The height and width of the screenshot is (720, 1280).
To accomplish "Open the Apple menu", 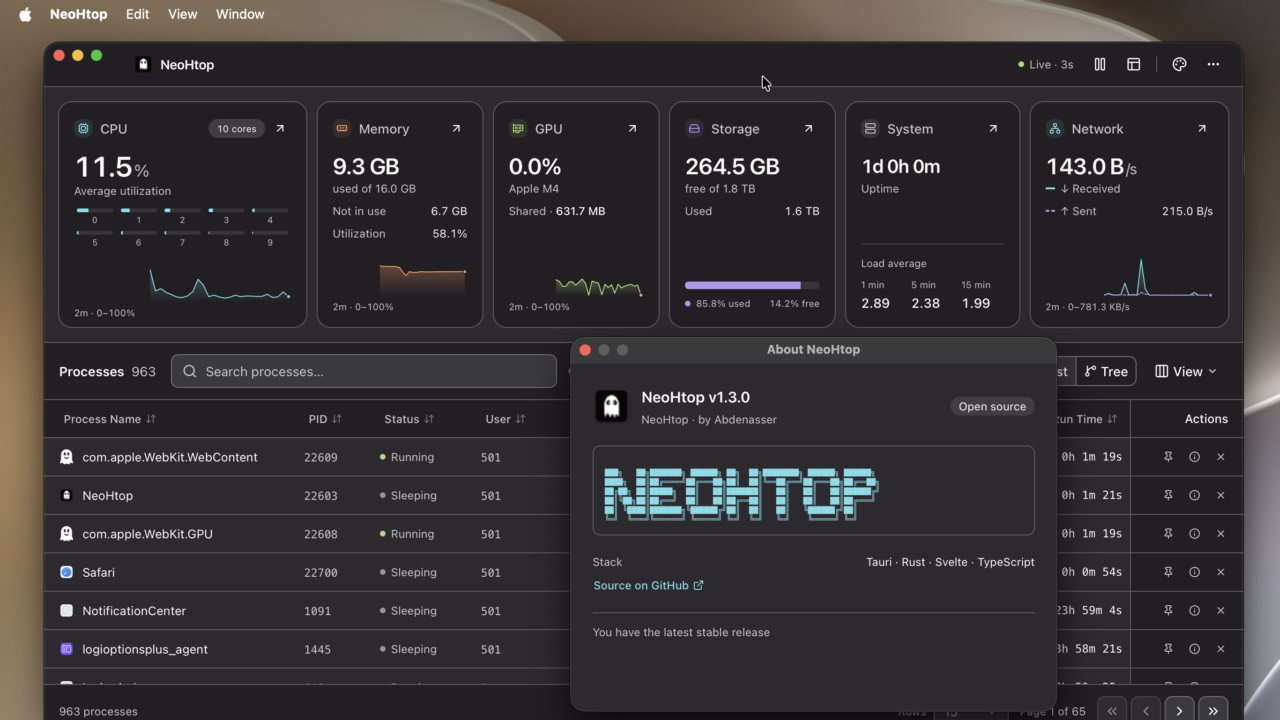I will coord(26,14).
